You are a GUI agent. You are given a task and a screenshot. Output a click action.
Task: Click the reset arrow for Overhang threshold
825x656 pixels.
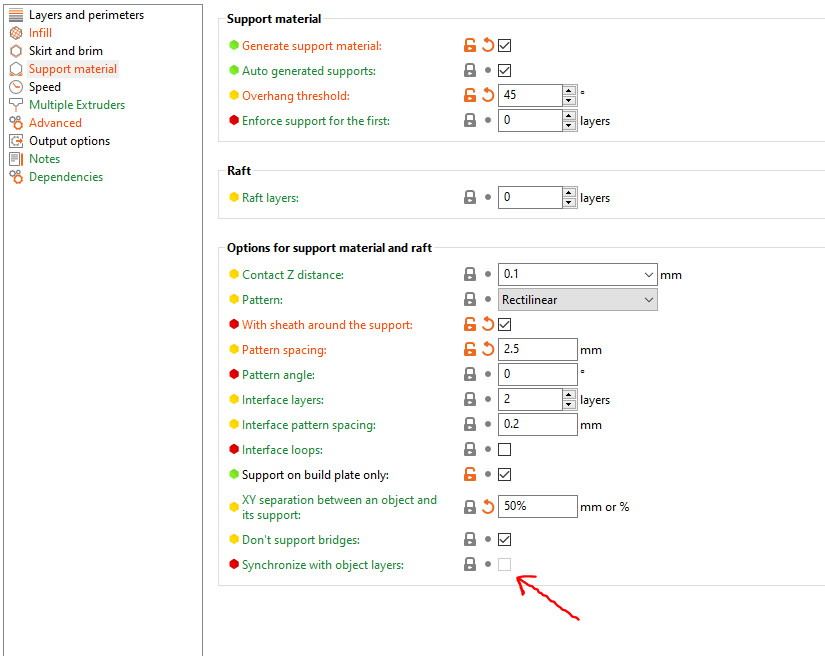(x=486, y=95)
